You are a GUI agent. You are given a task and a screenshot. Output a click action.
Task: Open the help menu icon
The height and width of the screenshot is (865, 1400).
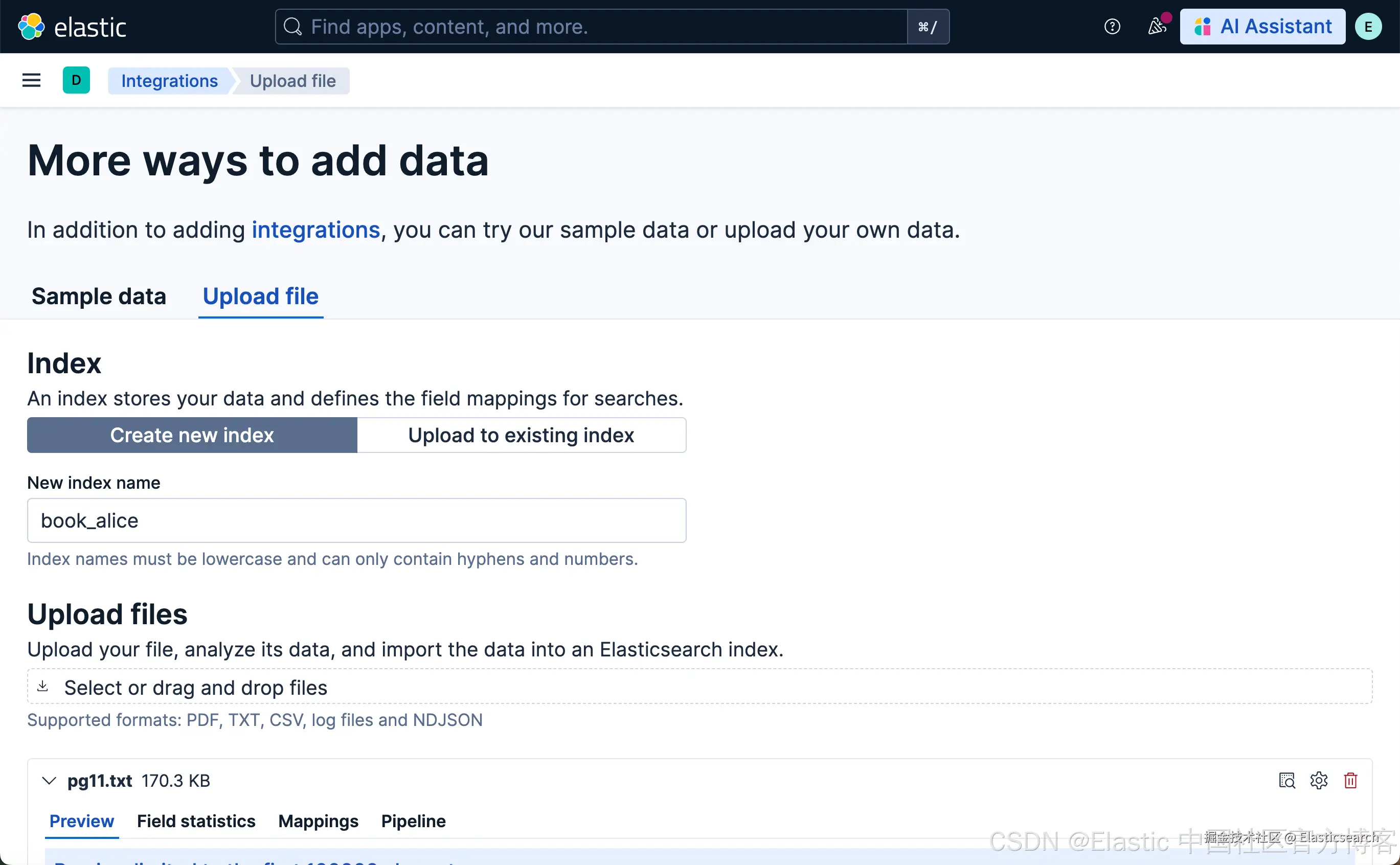[1112, 26]
